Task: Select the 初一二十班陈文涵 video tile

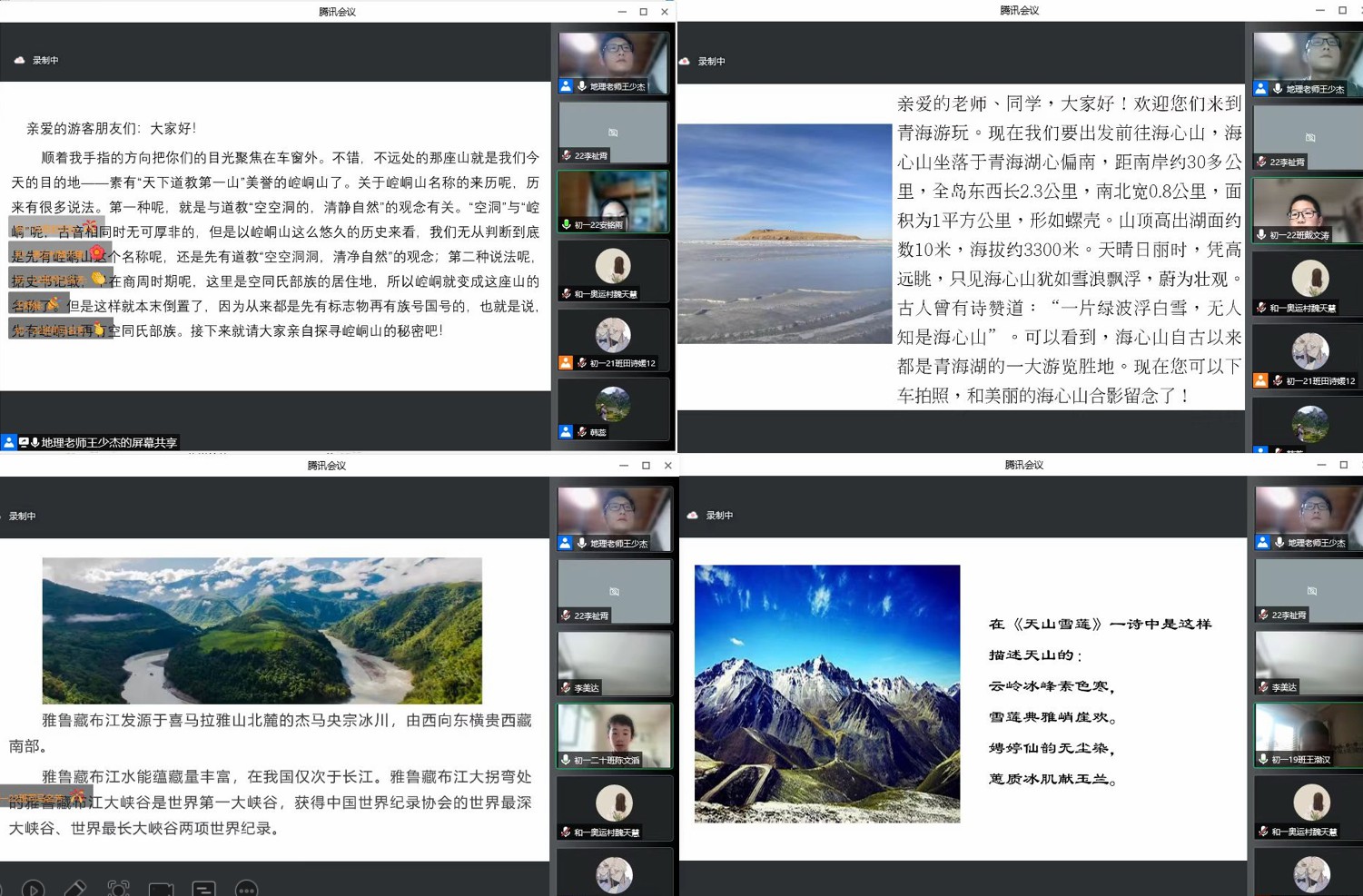Action: (x=615, y=735)
